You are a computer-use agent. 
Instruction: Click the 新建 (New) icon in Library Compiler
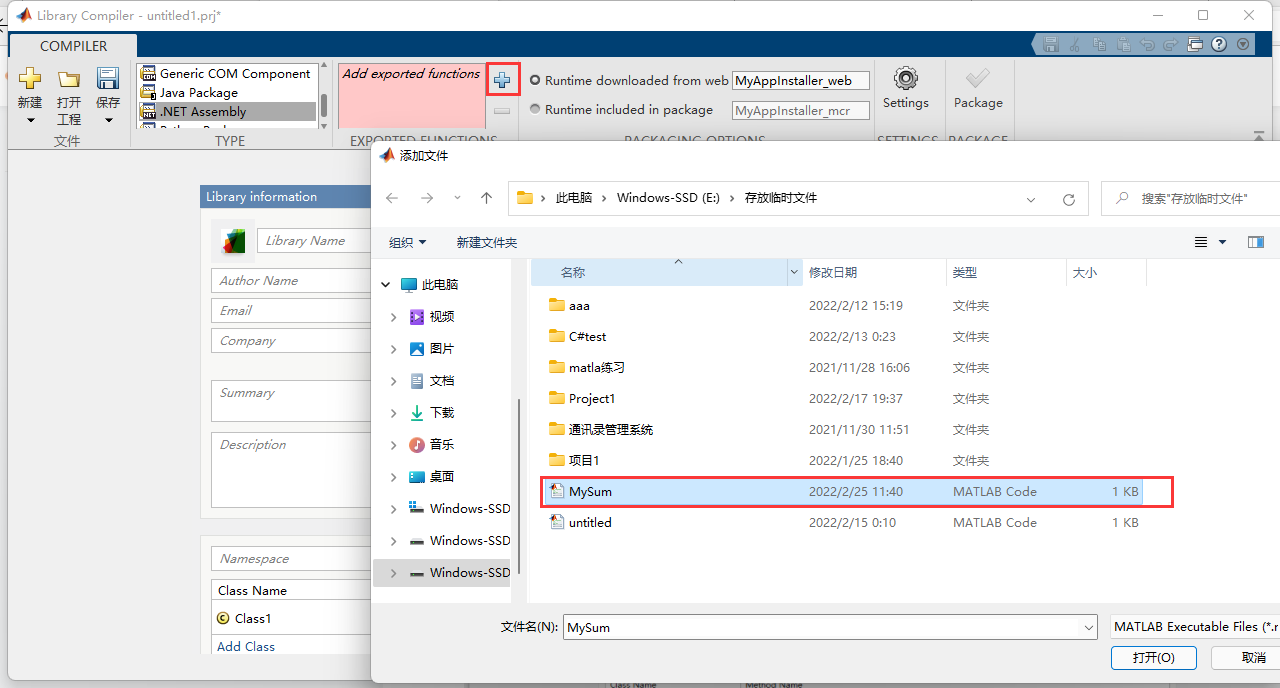pyautogui.click(x=30, y=78)
